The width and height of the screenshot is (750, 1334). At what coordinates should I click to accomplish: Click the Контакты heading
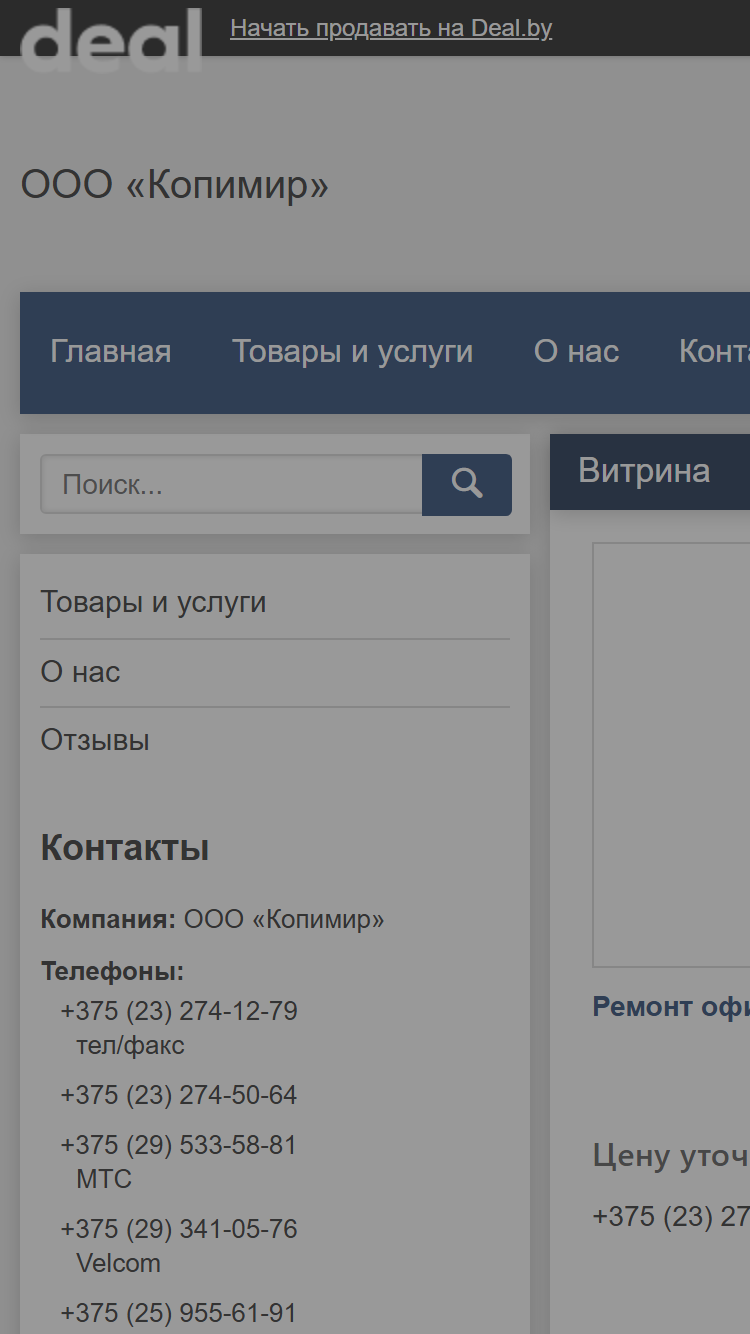pos(125,848)
